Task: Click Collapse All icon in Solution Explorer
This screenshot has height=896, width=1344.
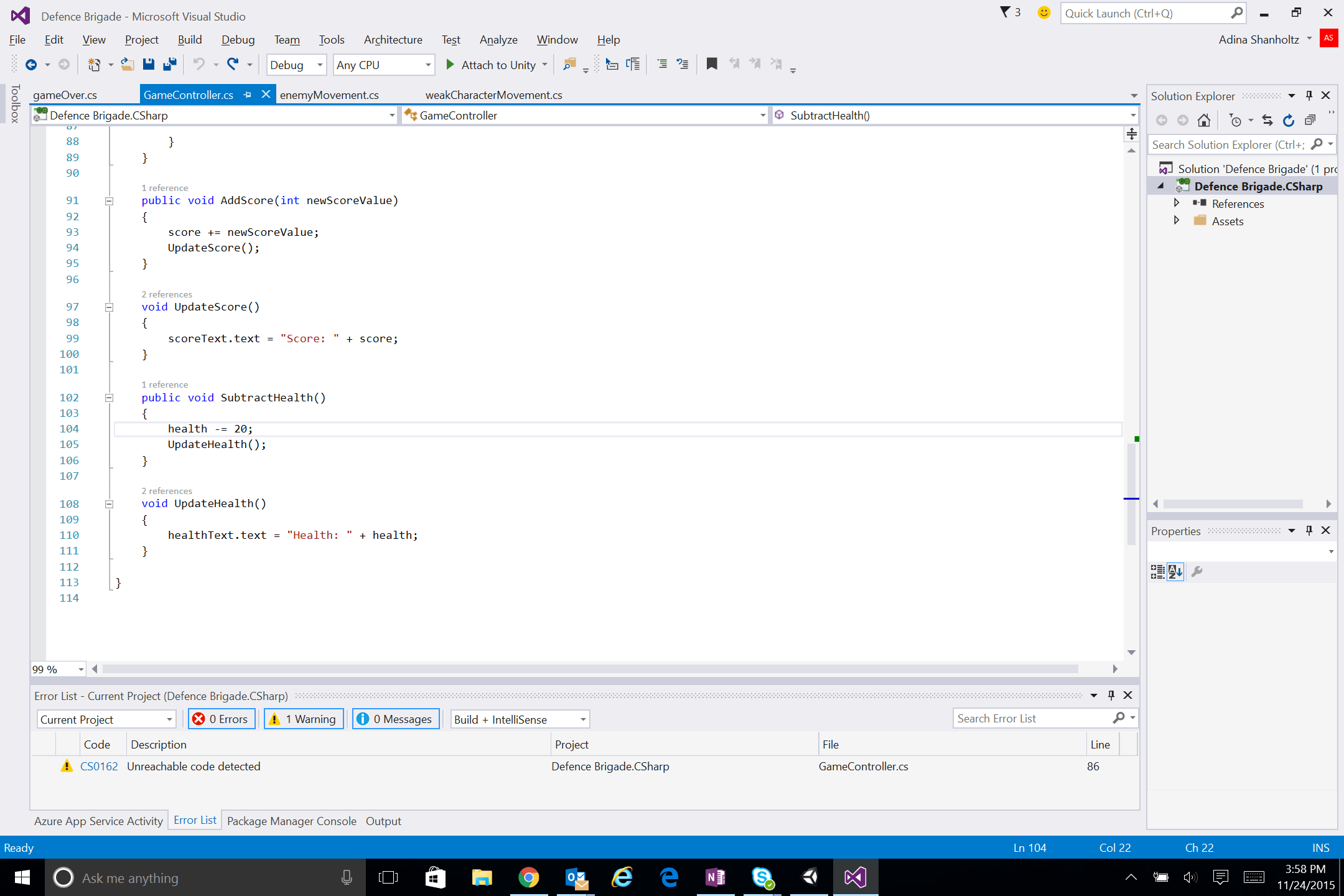Action: [1310, 120]
